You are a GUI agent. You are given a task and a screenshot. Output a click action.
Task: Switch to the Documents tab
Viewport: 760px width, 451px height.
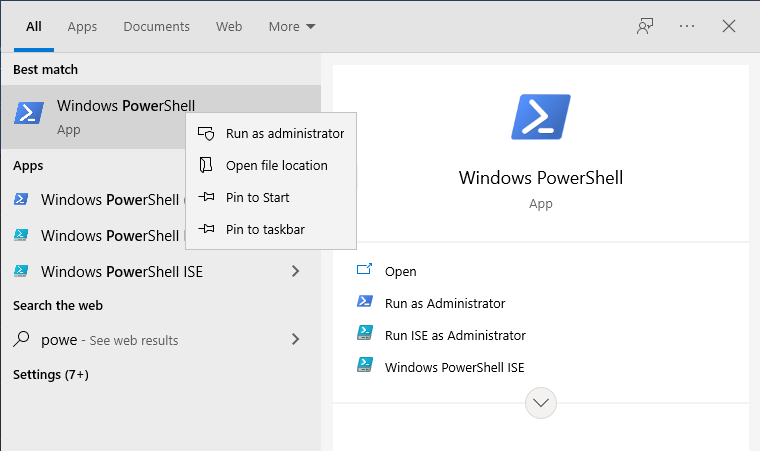156,26
